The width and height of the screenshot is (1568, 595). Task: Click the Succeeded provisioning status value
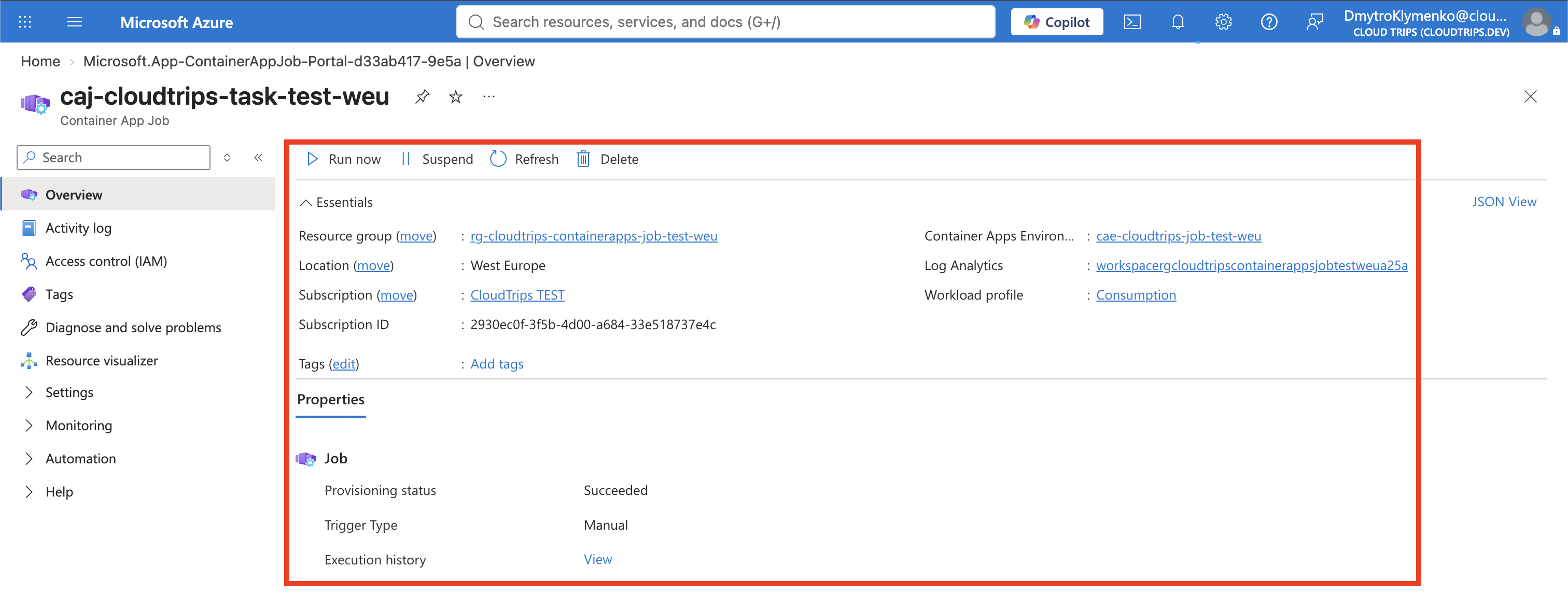click(x=615, y=490)
